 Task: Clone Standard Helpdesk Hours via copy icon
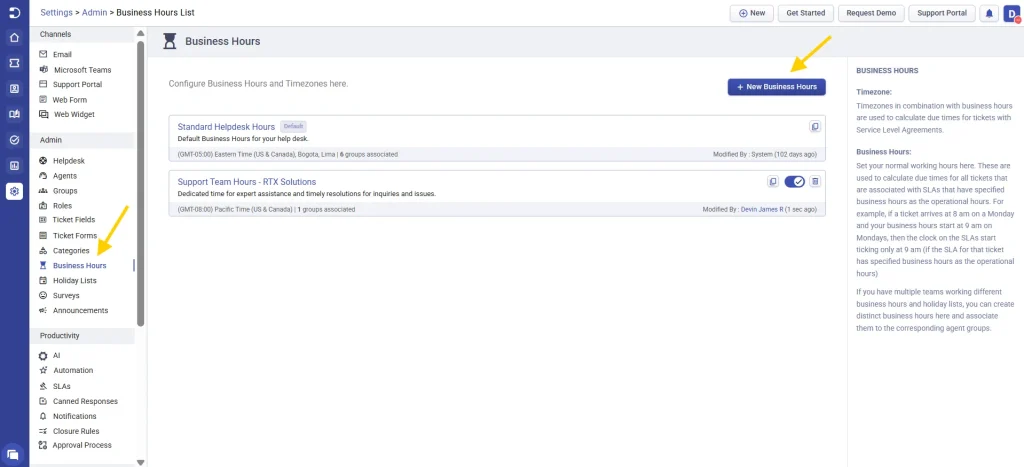814,127
